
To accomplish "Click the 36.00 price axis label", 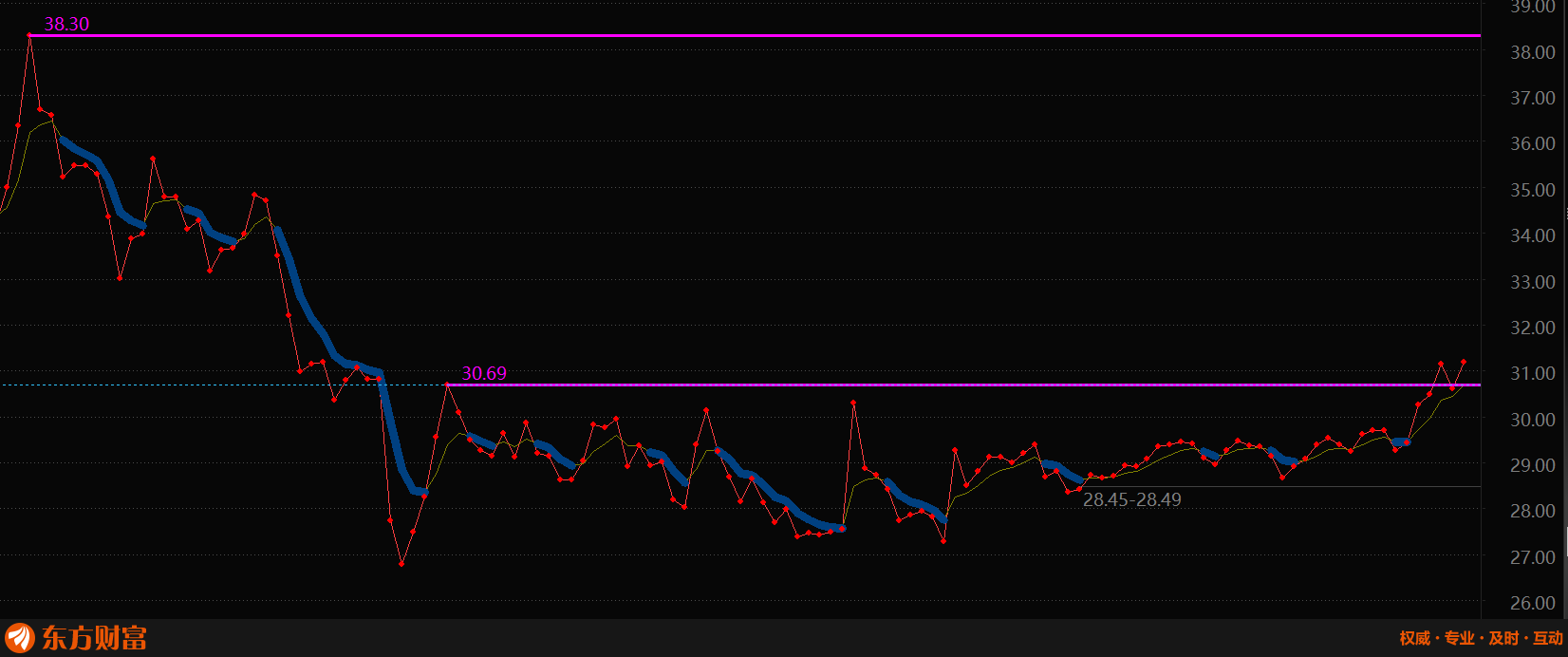I will [x=1533, y=143].
